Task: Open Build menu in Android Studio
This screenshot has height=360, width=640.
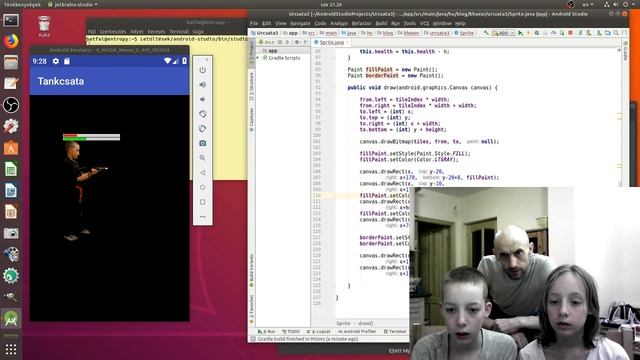Action: pyautogui.click(x=381, y=23)
